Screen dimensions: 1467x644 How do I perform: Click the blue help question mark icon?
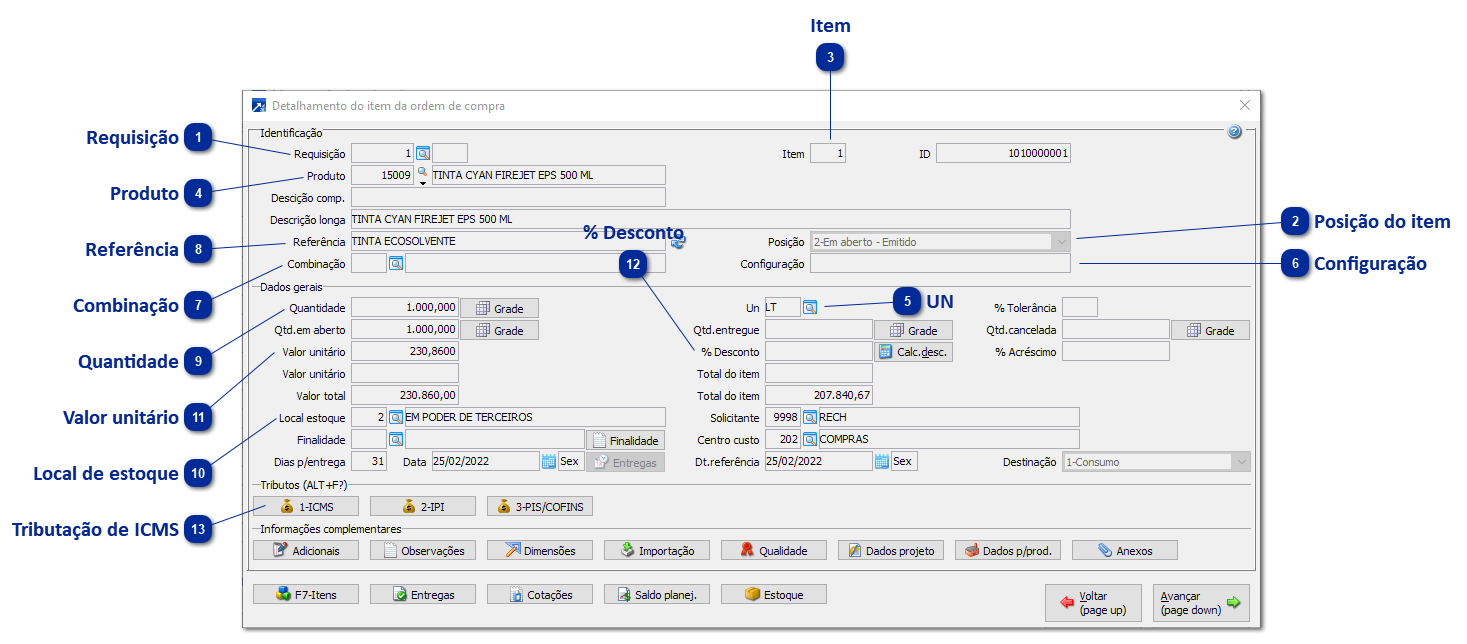1234,132
